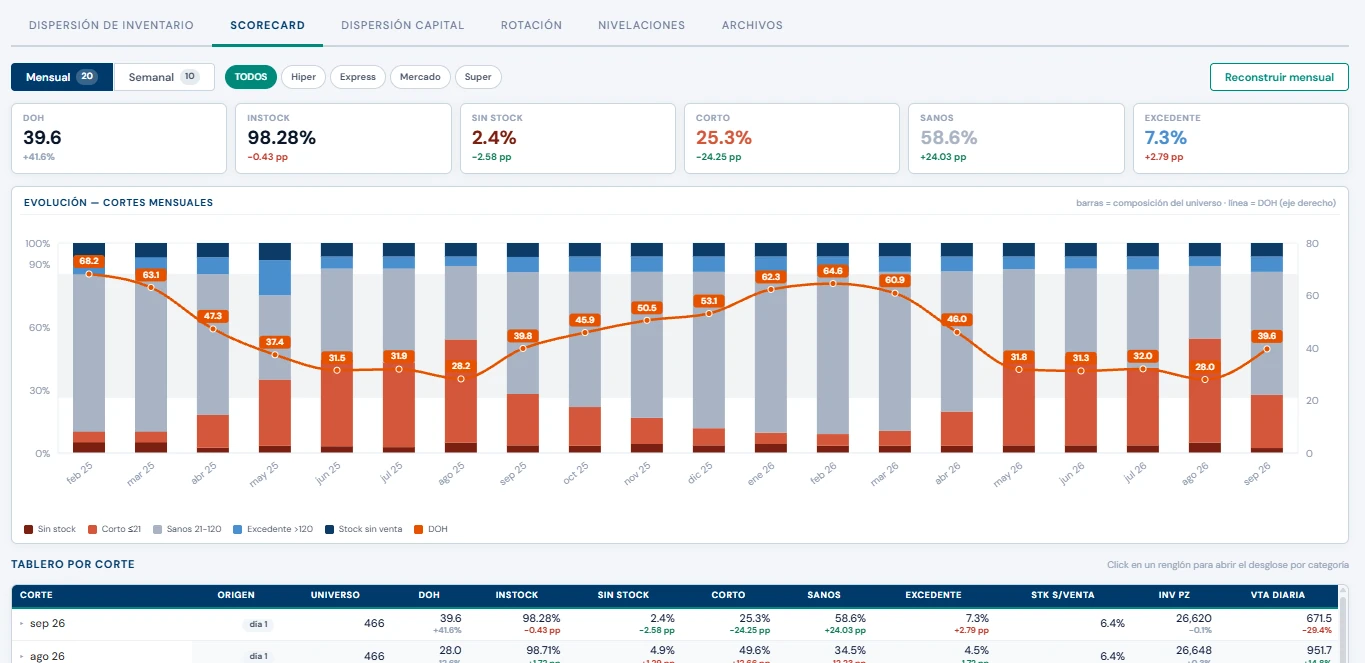Image resolution: width=1365 pixels, height=663 pixels.
Task: Expand the ago 26 row
Action: click(22, 656)
